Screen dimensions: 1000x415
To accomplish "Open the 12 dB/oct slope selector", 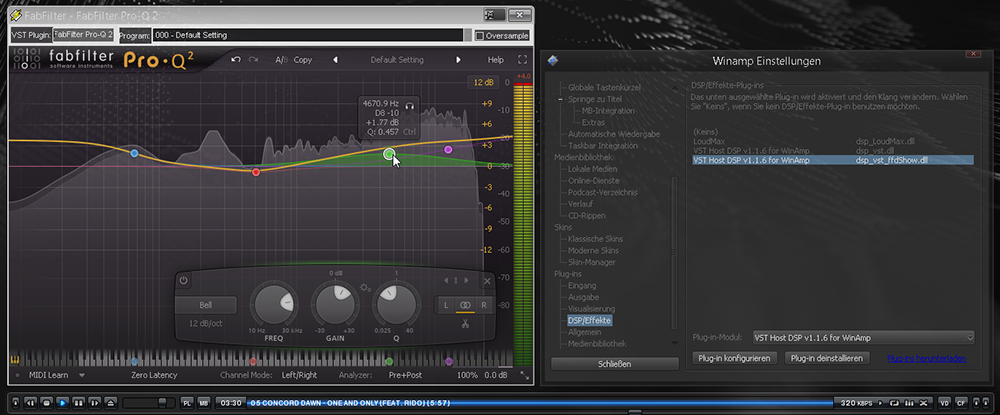I will point(205,324).
